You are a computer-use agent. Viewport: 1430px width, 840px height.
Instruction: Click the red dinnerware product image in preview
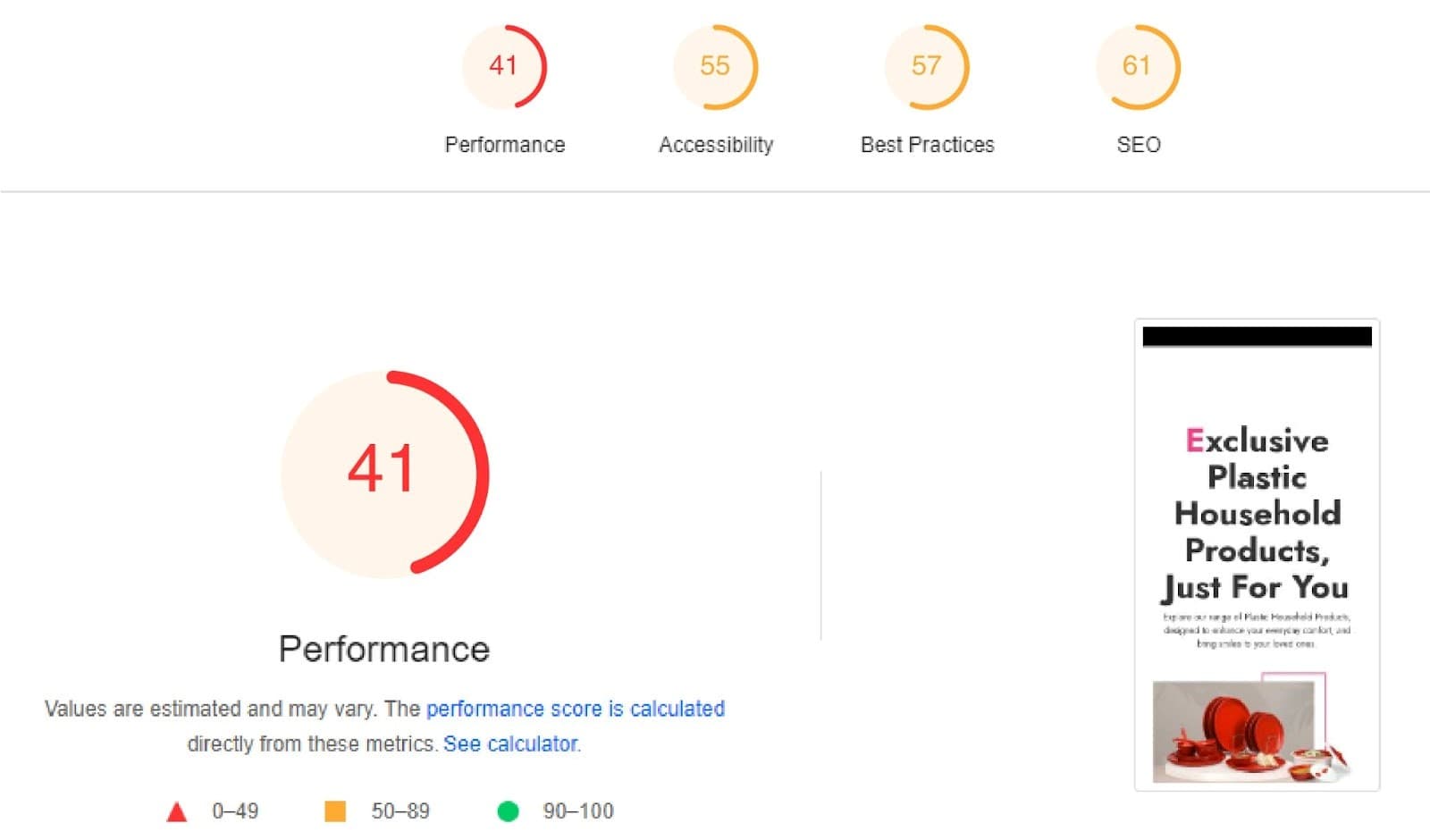coord(1242,731)
